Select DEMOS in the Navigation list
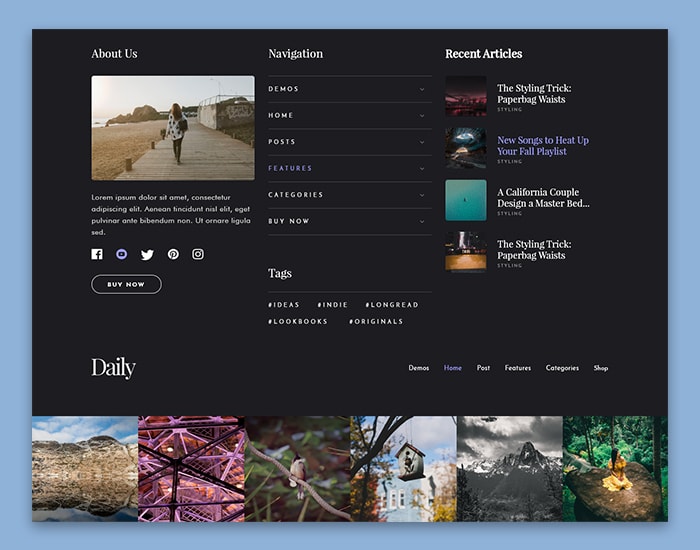This screenshot has height=550, width=700. [x=283, y=89]
